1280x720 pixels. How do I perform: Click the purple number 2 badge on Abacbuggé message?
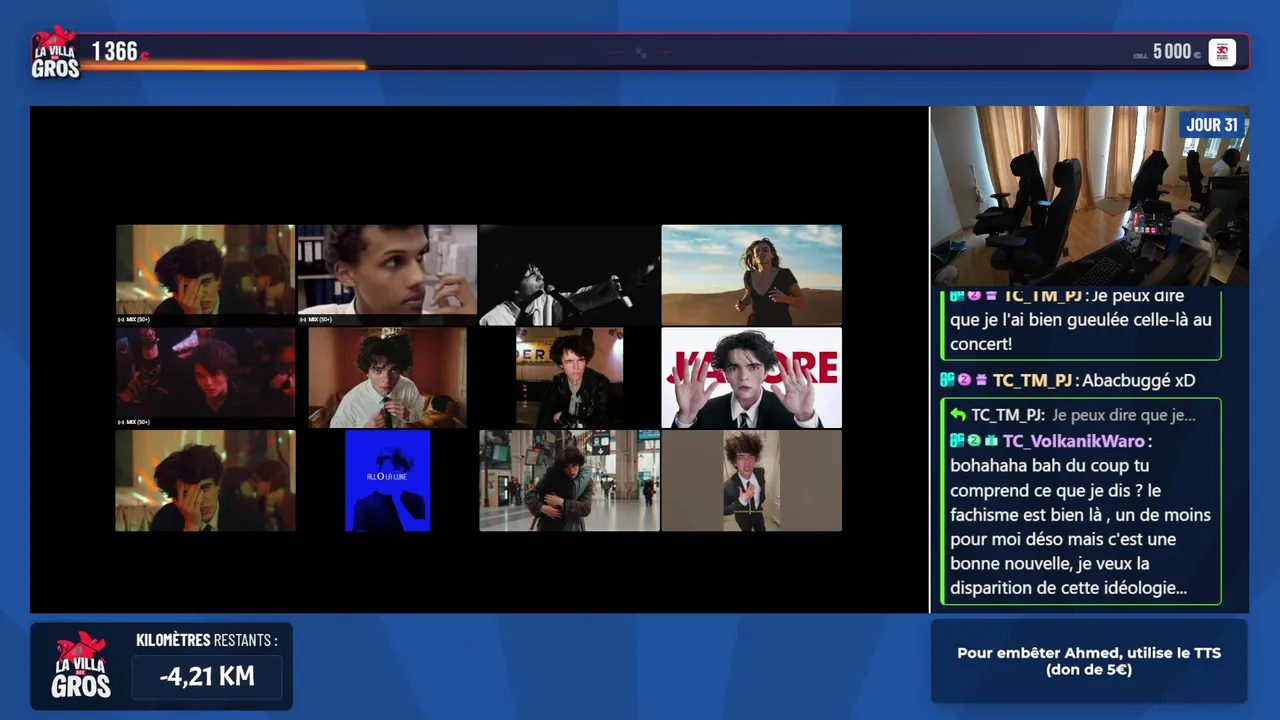point(964,380)
